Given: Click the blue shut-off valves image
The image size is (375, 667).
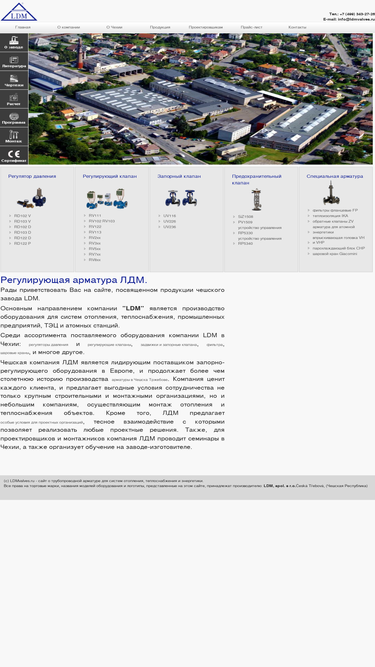Looking at the screenshot, I should point(181,198).
